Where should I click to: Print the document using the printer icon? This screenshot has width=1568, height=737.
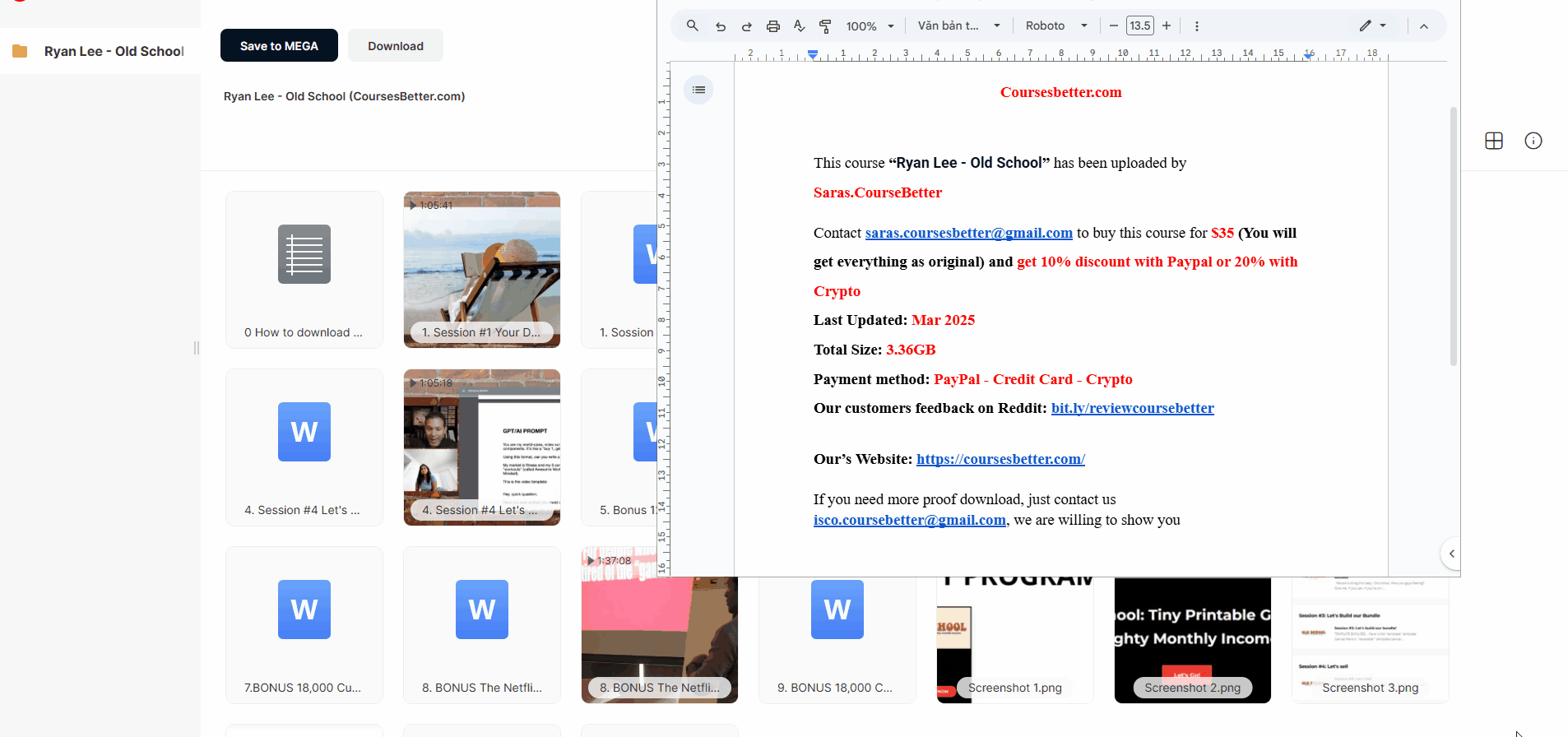point(773,26)
